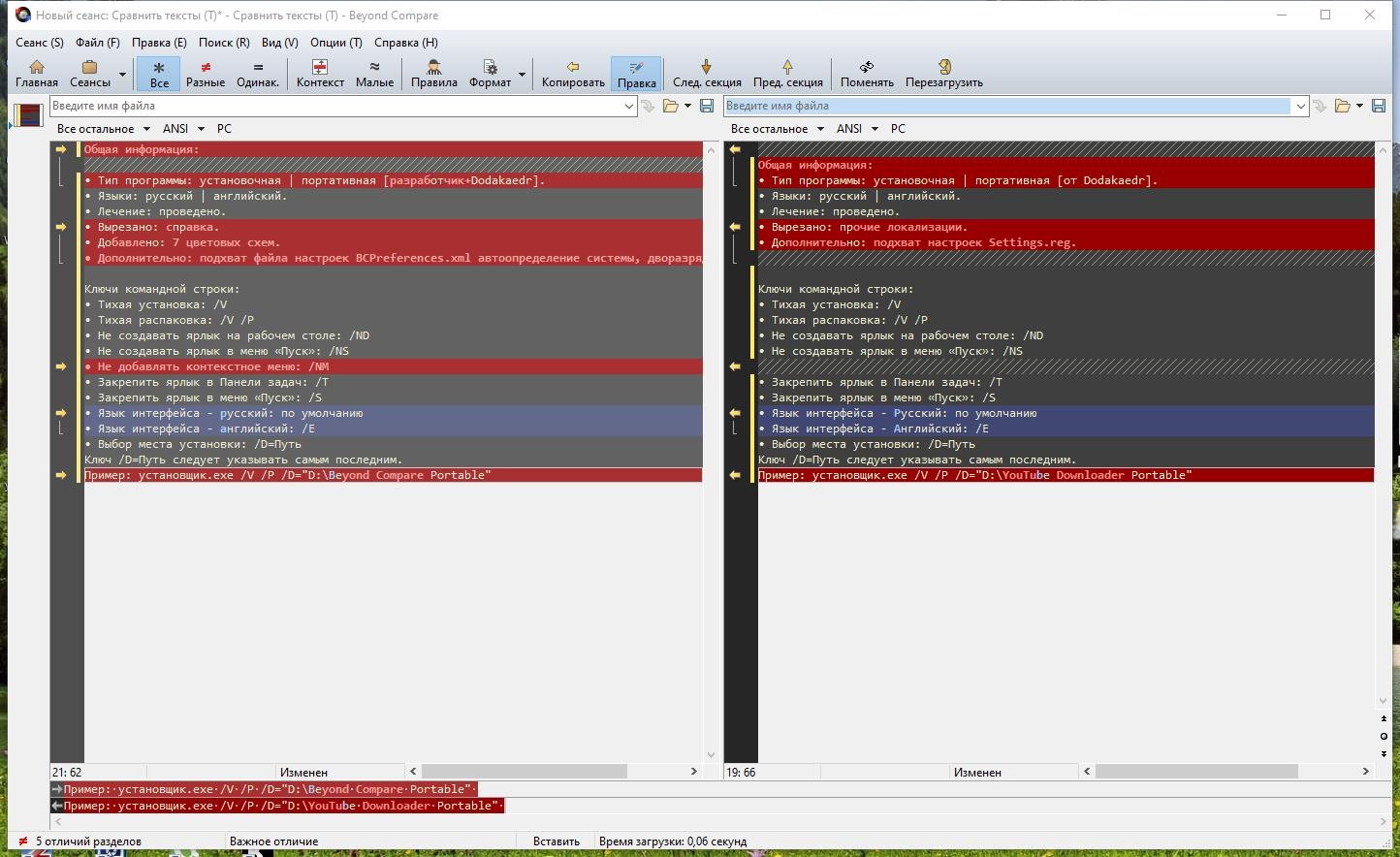The image size is (1400, 857).
Task: Toggle the Одинак. same-lines filter
Action: 258,73
